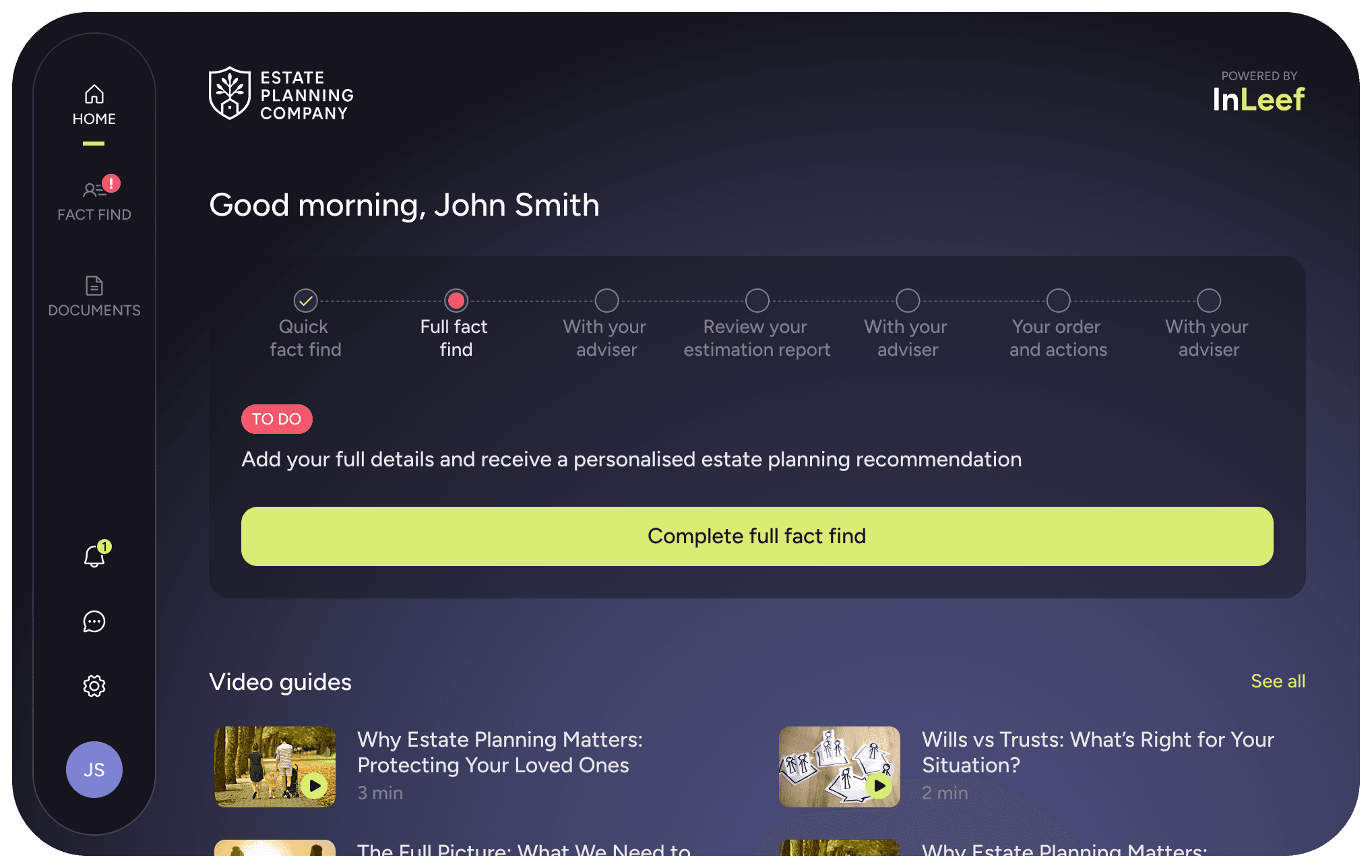
Task: Open Wills vs Trusts video title
Action: (x=1097, y=752)
